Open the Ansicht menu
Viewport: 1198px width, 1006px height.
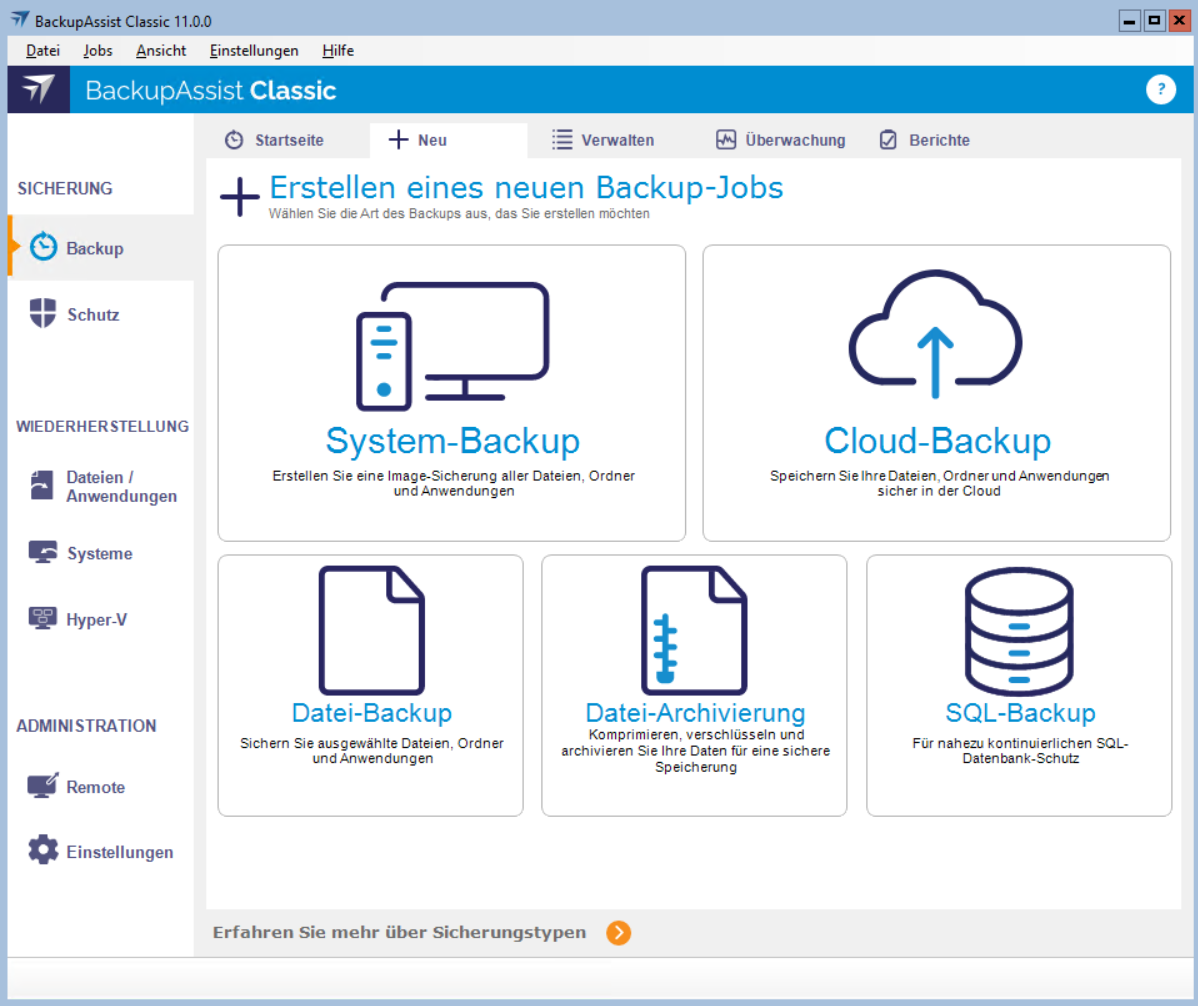(x=160, y=51)
